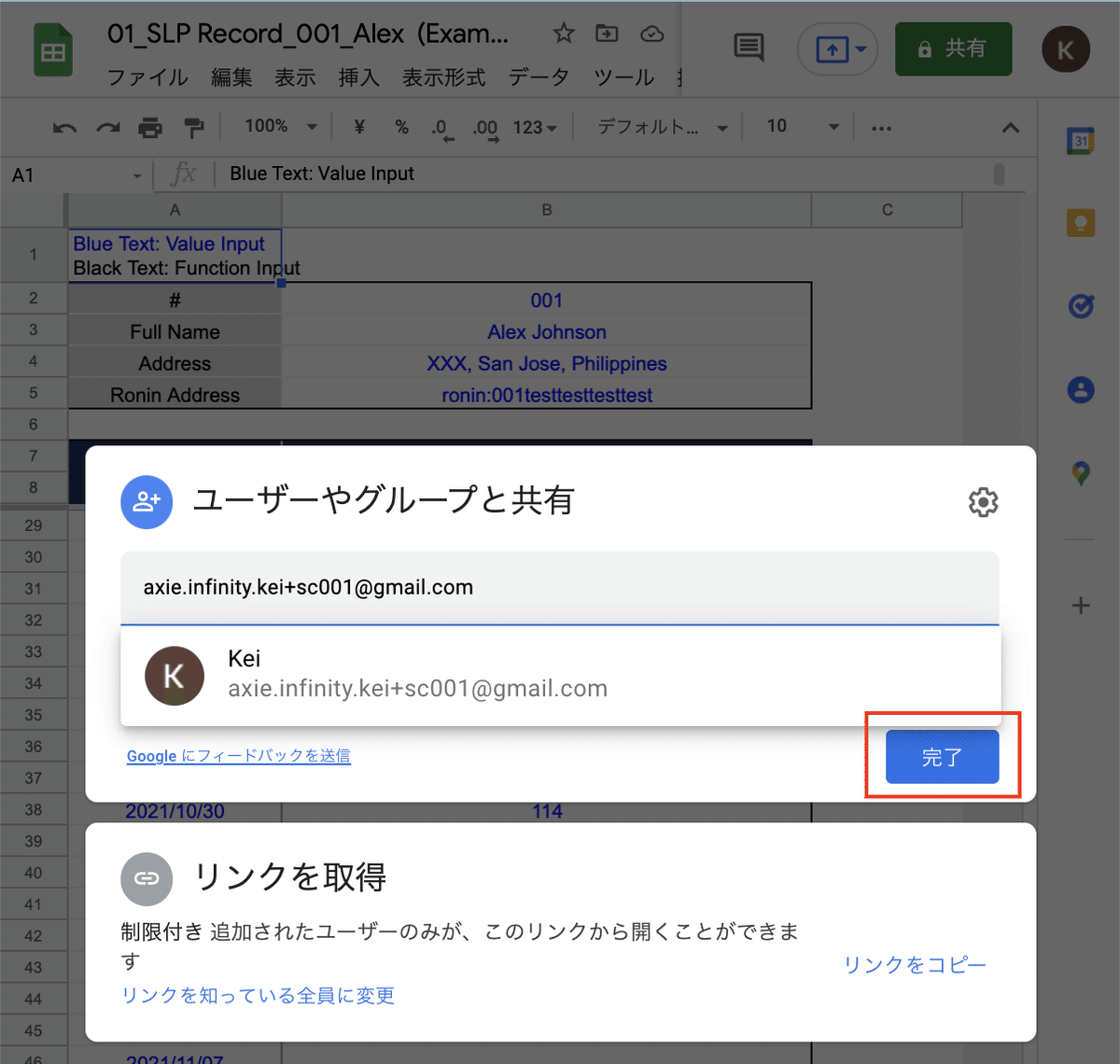Click the 完了 done button

pyautogui.click(x=943, y=757)
